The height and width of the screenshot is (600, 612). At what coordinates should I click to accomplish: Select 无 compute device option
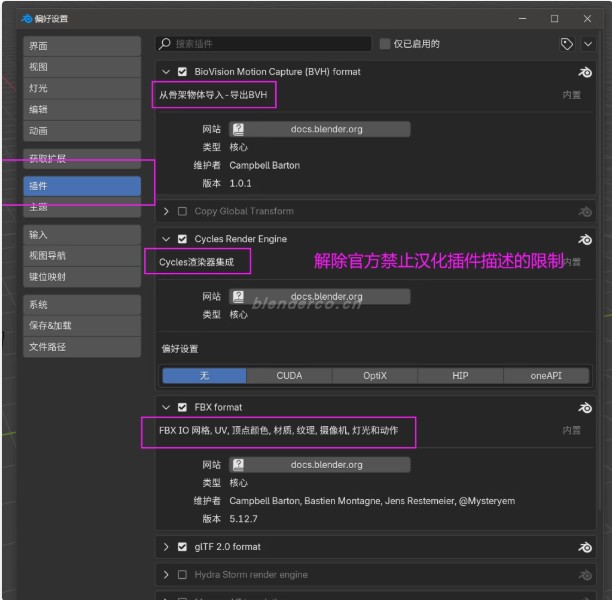pos(204,376)
